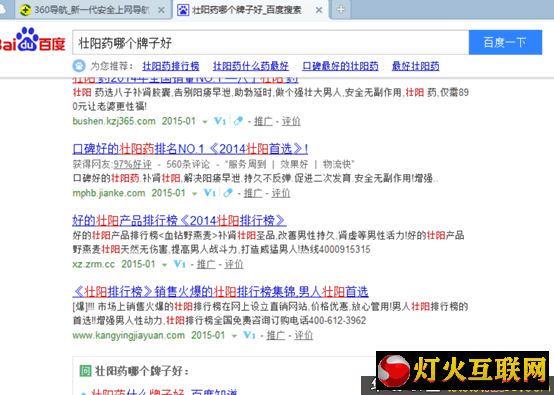Expand the dropdown arrow after mphb.jianke.com 2015-01
Image resolution: width=554 pixels, height=395 pixels.
point(194,194)
